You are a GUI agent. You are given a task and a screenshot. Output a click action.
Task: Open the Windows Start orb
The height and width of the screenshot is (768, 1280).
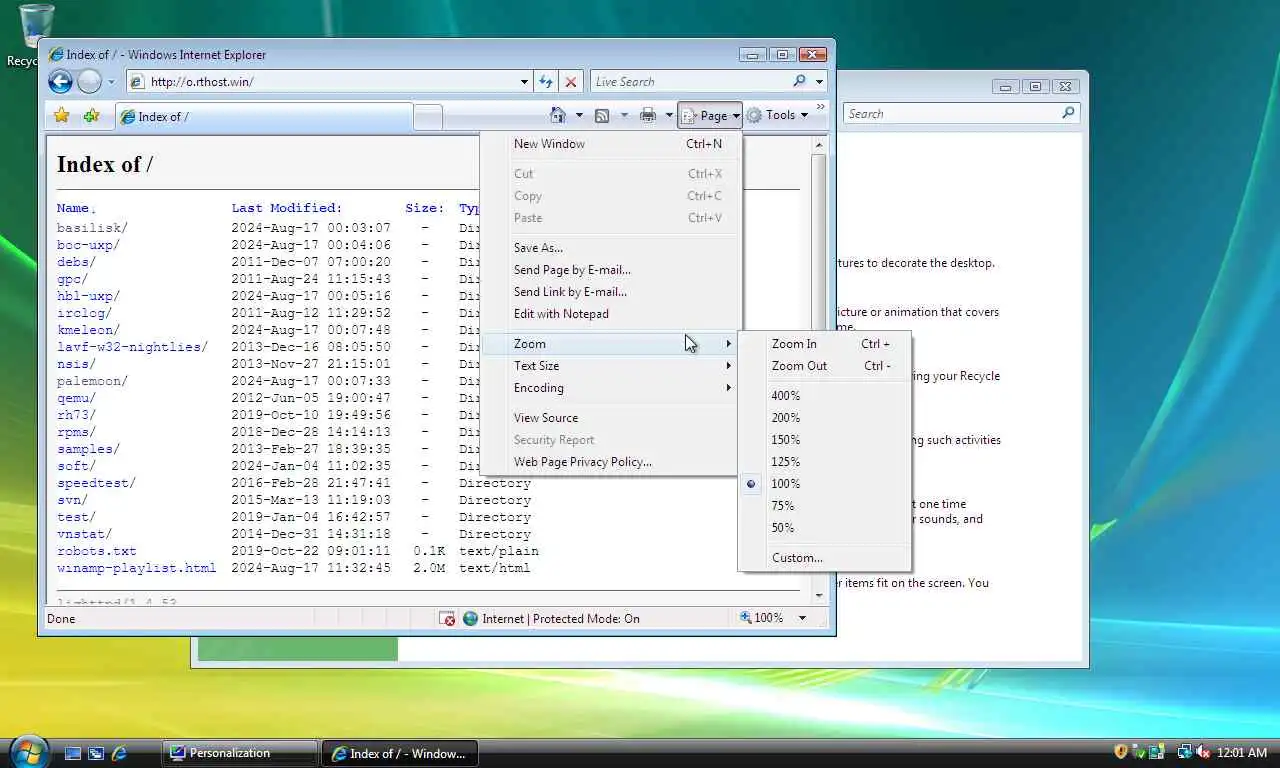[28, 752]
